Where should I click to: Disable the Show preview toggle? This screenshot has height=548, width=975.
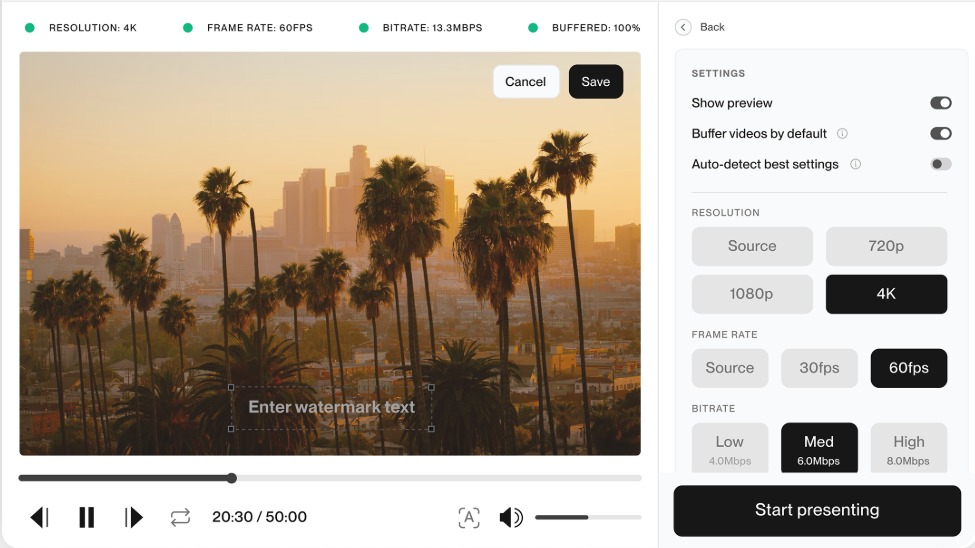[x=940, y=103]
